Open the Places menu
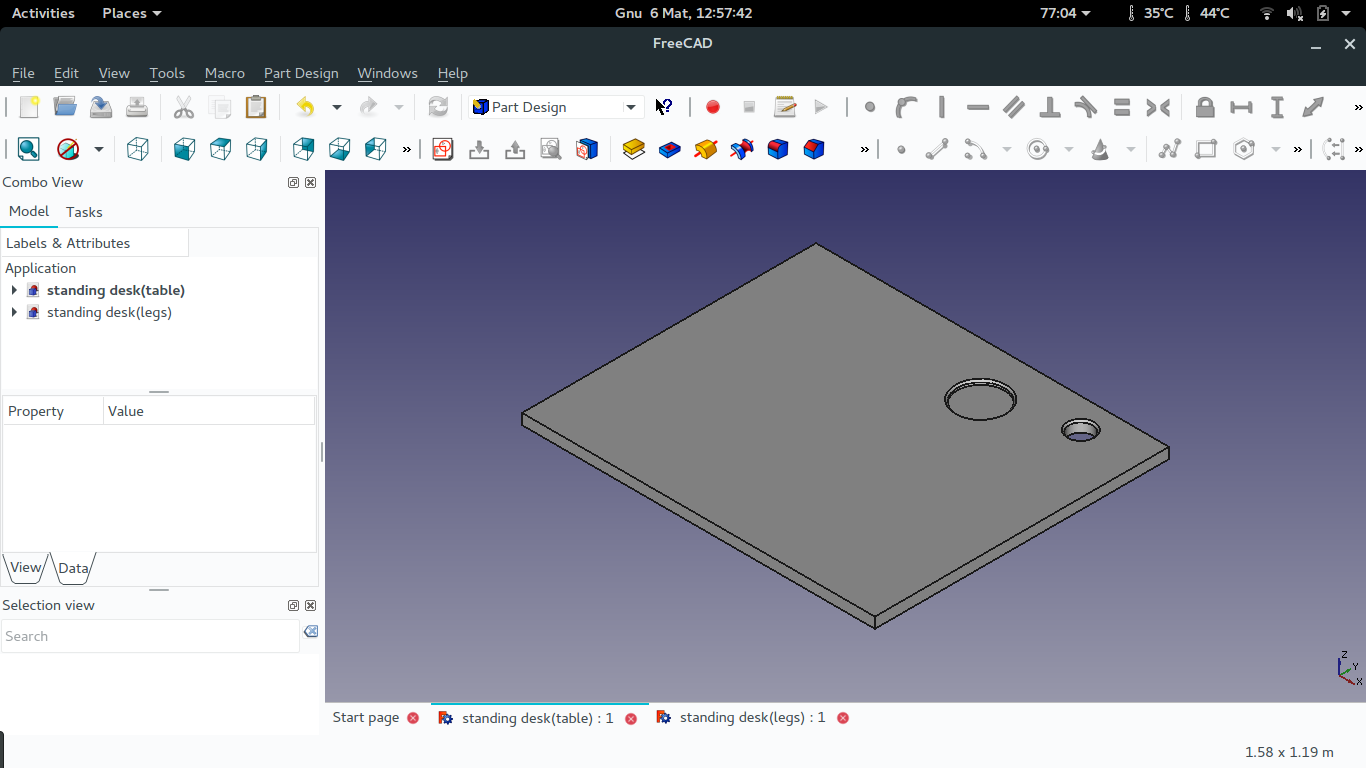Screen dimensions: 1366x768 (x=124, y=13)
